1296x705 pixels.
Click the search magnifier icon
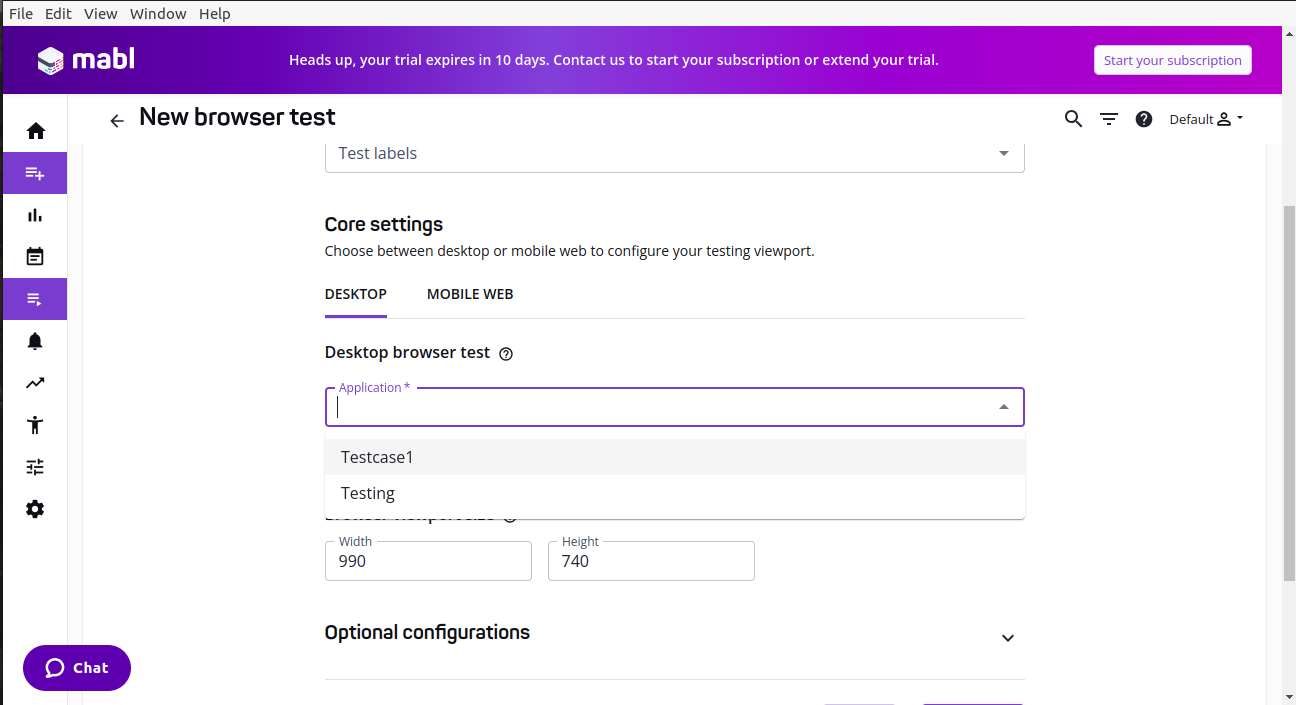pyautogui.click(x=1073, y=119)
